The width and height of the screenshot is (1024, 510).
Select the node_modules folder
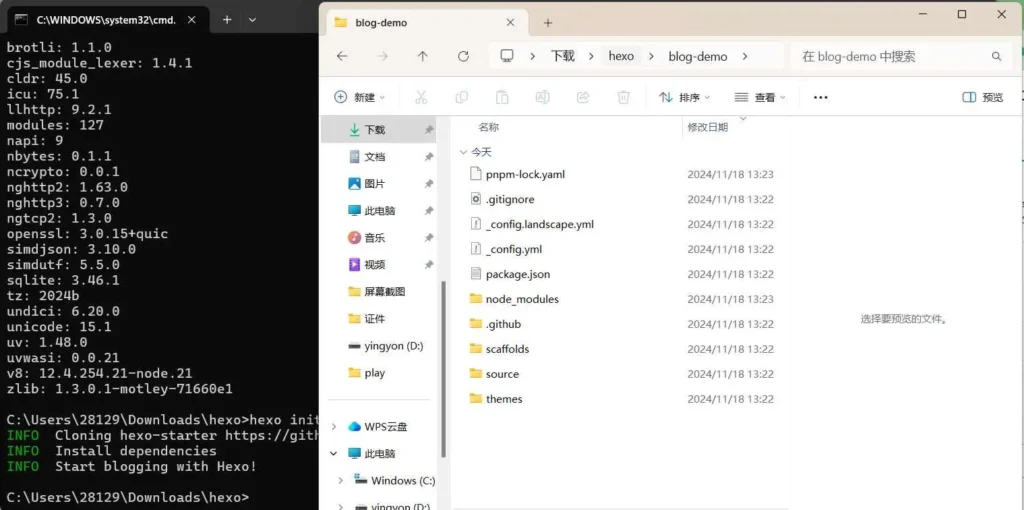pyautogui.click(x=521, y=299)
